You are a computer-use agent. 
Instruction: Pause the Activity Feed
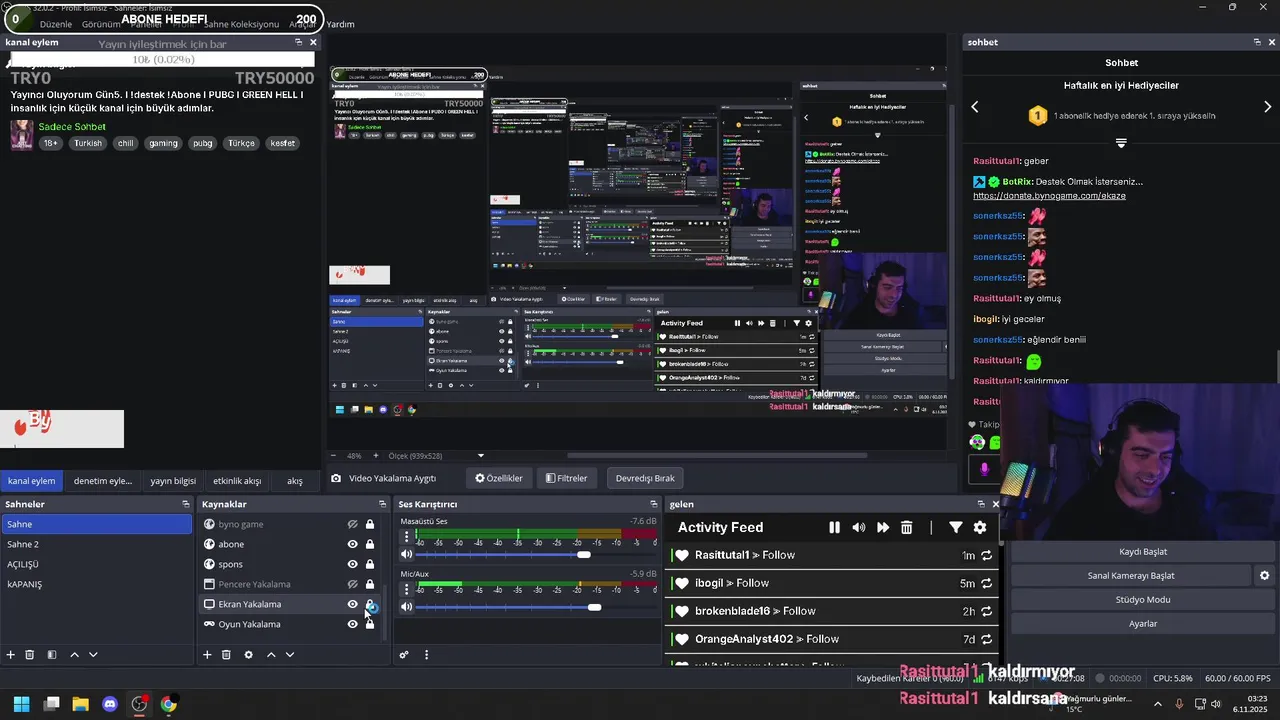[834, 528]
